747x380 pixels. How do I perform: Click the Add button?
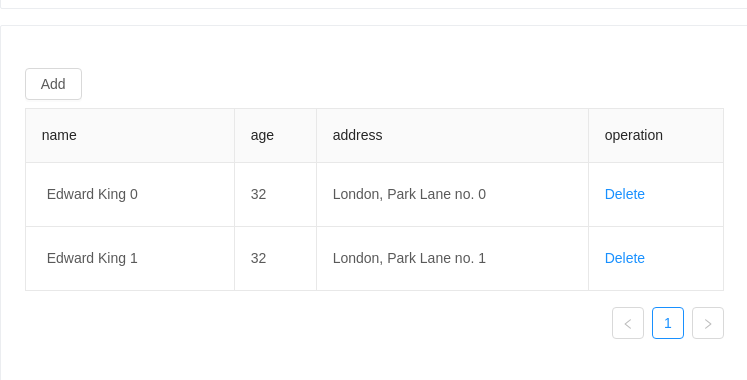53,84
